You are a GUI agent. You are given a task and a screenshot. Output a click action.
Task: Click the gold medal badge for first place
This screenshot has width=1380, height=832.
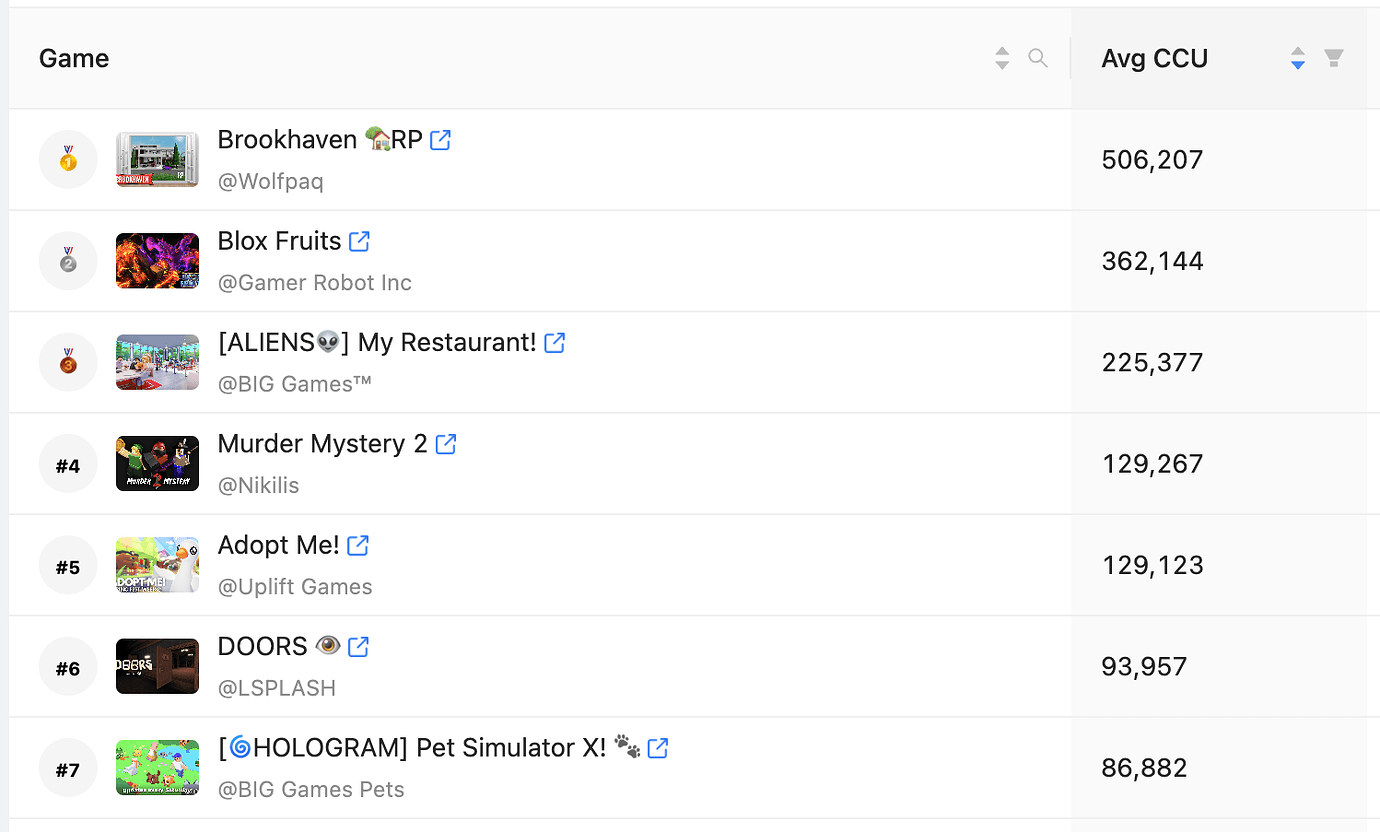coord(68,159)
